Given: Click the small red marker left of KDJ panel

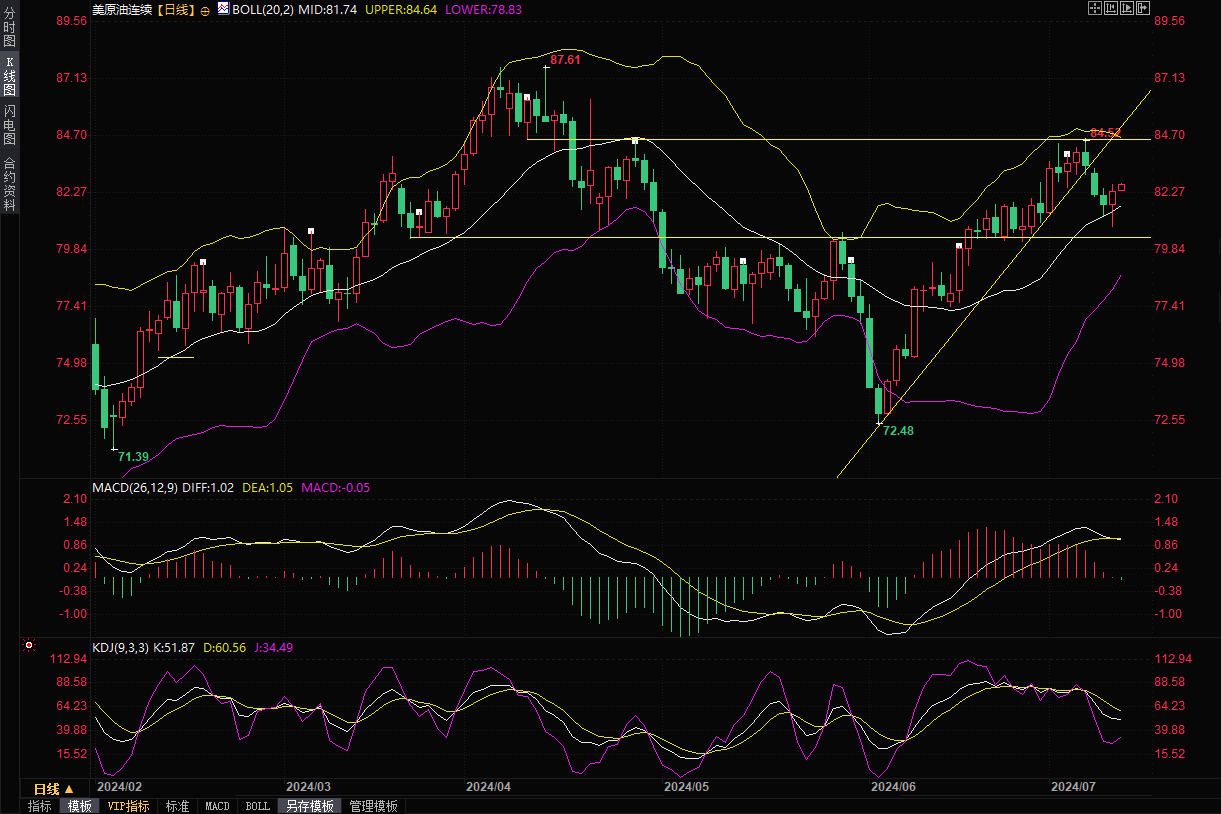Looking at the screenshot, I should (x=28, y=646).
